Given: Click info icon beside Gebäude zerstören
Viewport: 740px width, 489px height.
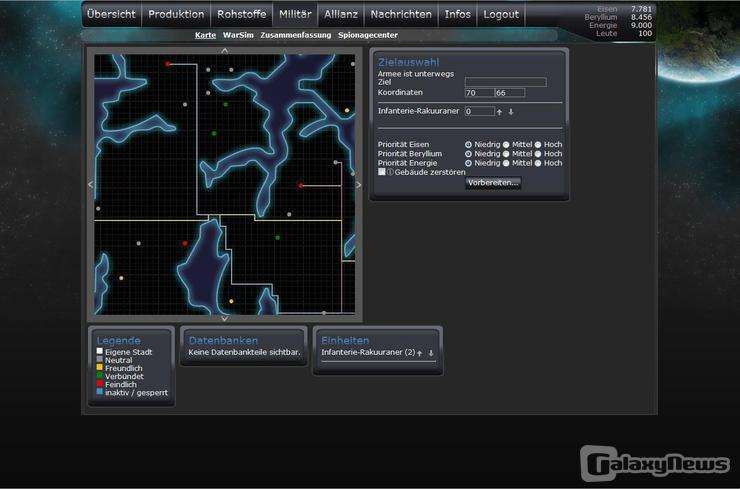Looking at the screenshot, I should tap(390, 172).
